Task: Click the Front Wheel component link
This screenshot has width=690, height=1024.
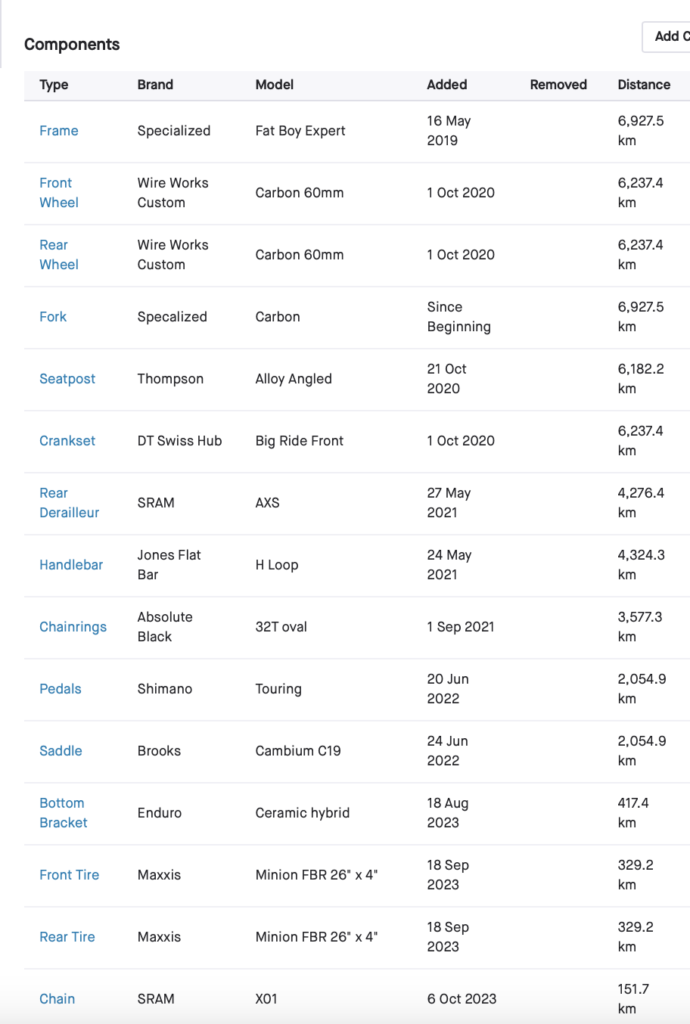Action: click(x=58, y=193)
